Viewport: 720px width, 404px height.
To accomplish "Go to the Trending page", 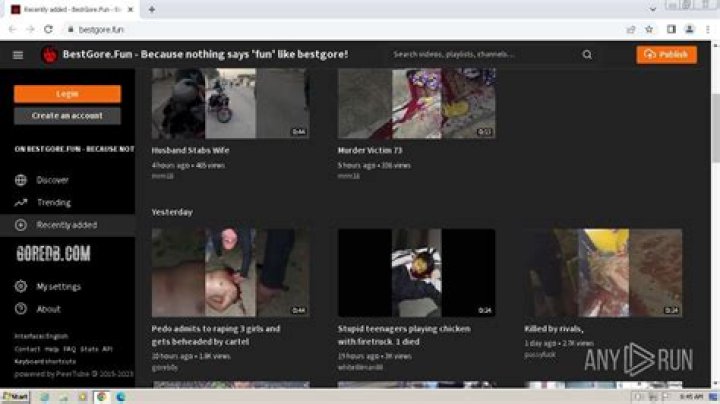I will (x=53, y=202).
